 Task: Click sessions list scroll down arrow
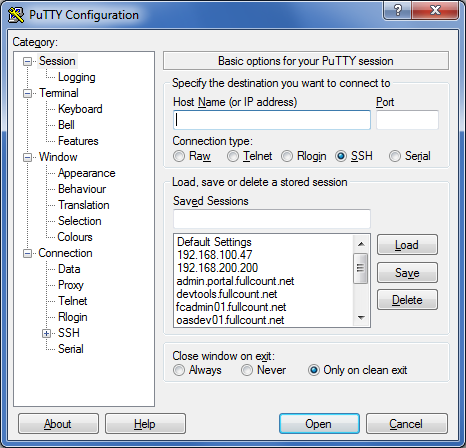tap(361, 317)
